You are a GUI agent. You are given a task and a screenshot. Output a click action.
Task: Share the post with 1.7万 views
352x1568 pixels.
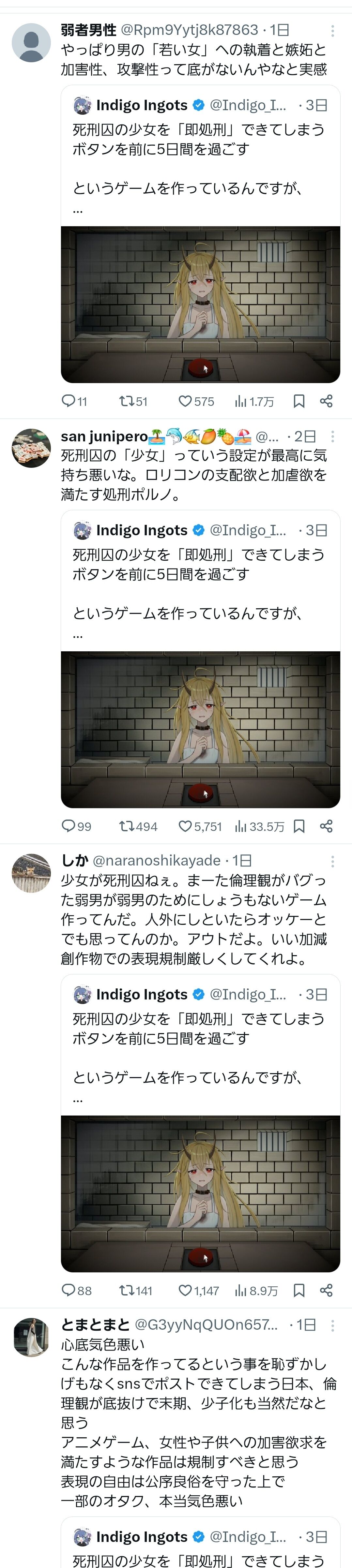point(327,401)
